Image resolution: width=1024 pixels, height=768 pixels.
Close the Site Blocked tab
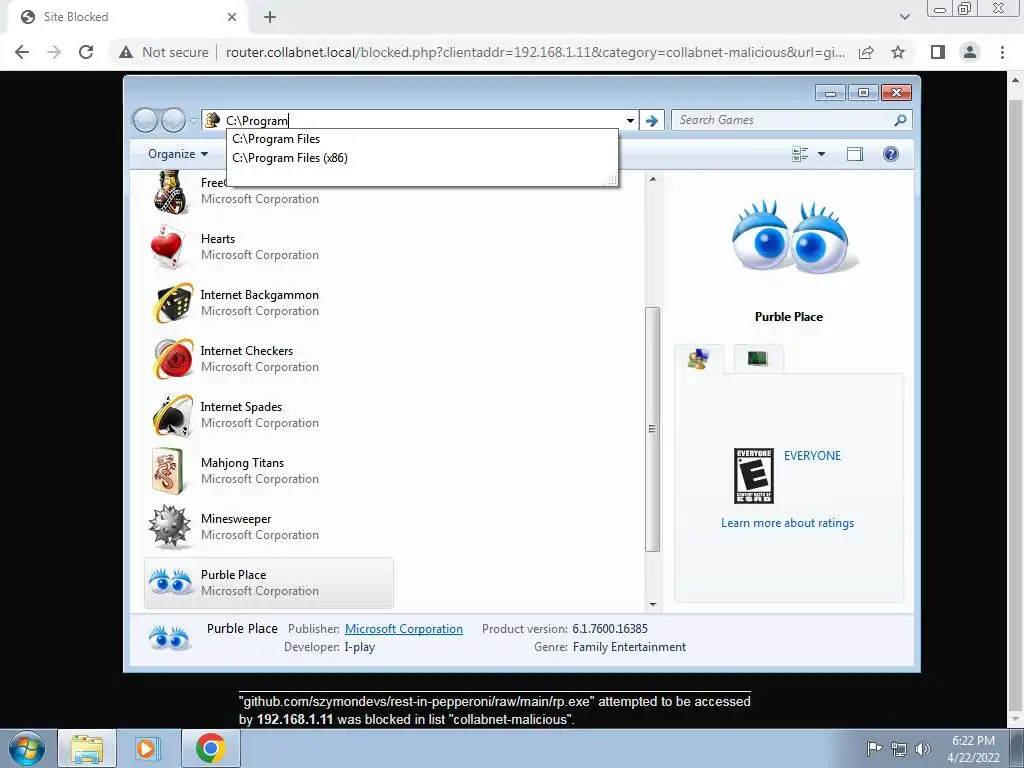pos(232,17)
